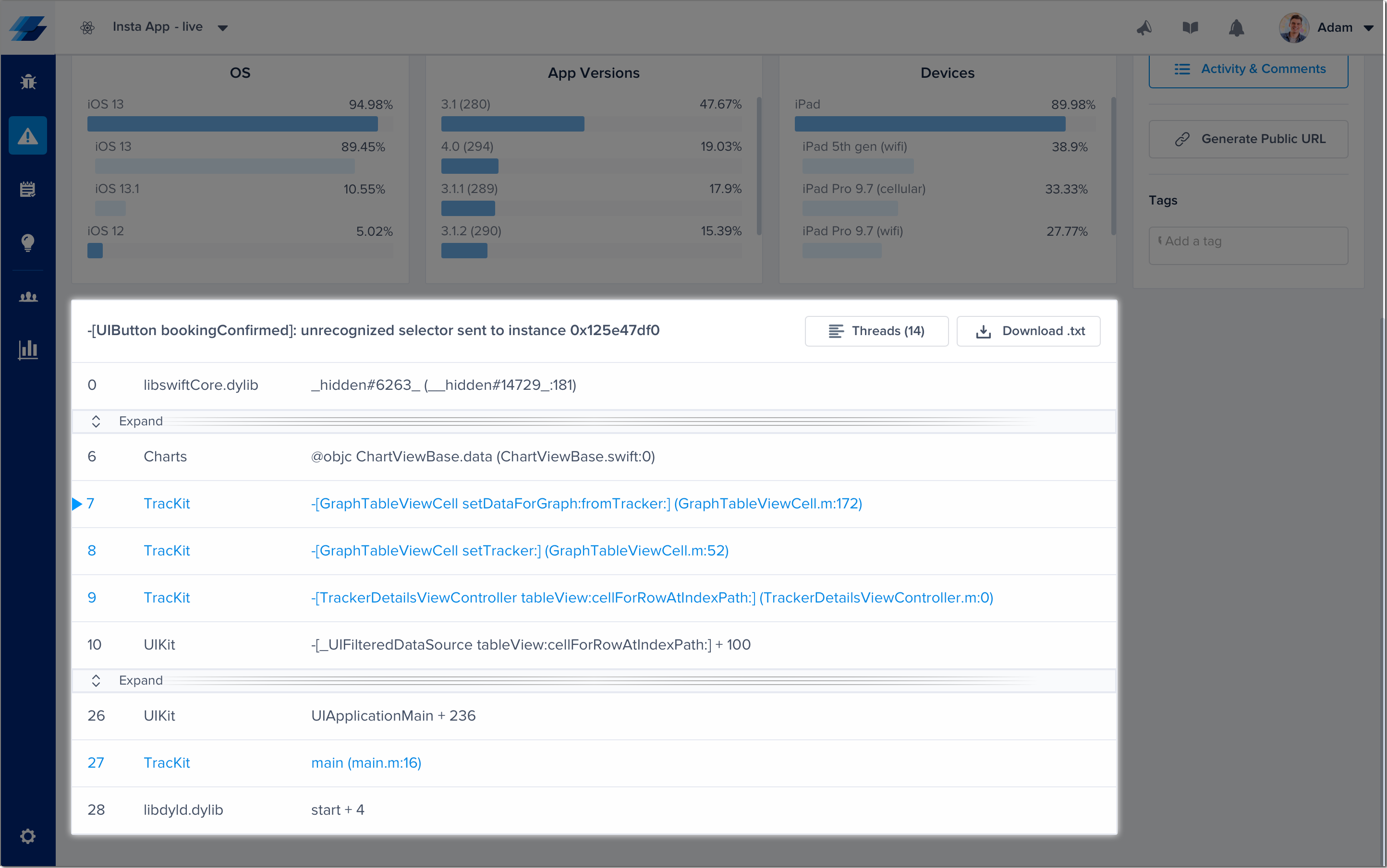Open the documentation book icon
This screenshot has height=868, width=1387.
1190,27
